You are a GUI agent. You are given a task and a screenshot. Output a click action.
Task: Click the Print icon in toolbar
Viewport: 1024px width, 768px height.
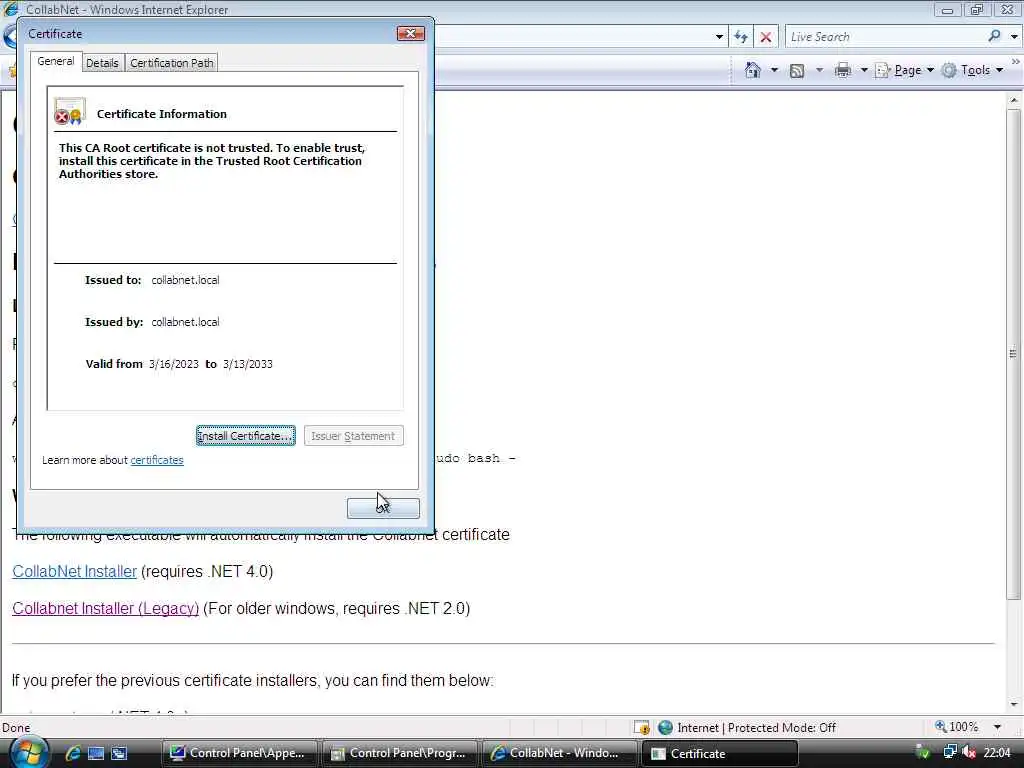click(x=842, y=70)
